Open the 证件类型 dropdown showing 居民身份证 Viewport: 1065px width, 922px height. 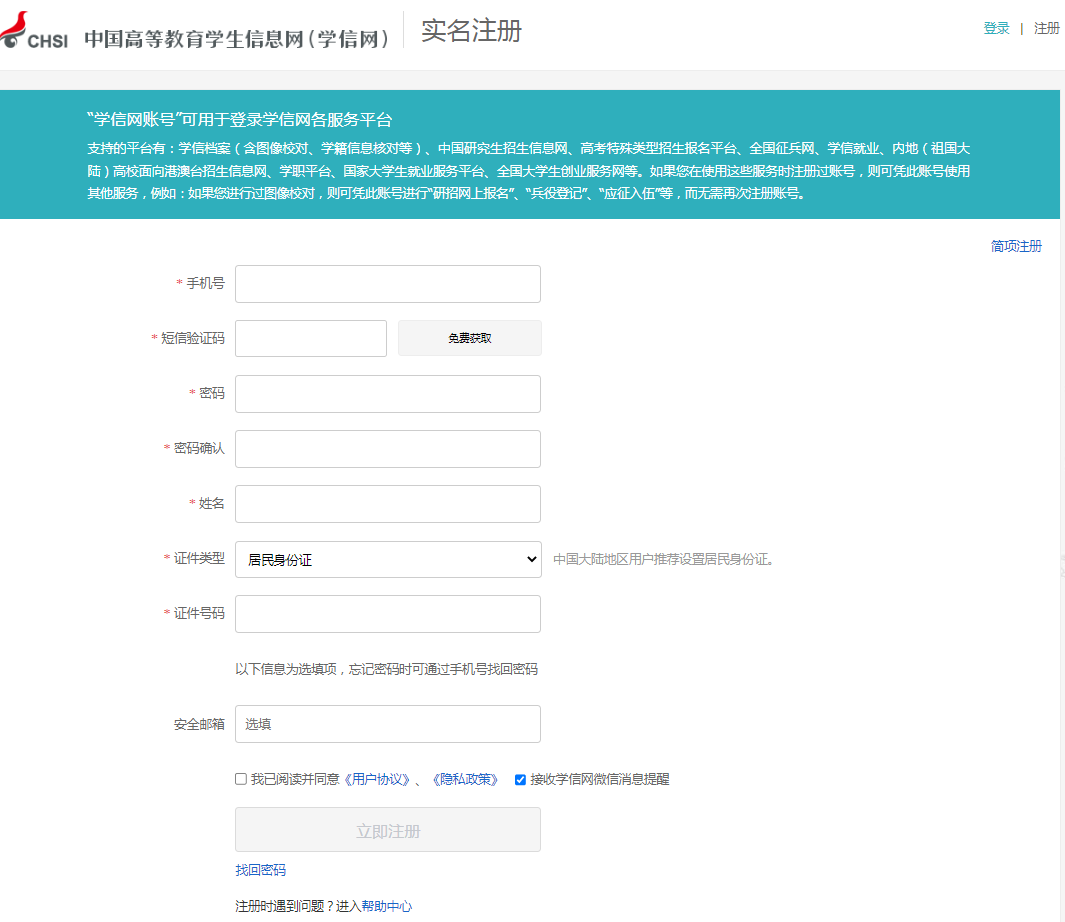point(388,559)
